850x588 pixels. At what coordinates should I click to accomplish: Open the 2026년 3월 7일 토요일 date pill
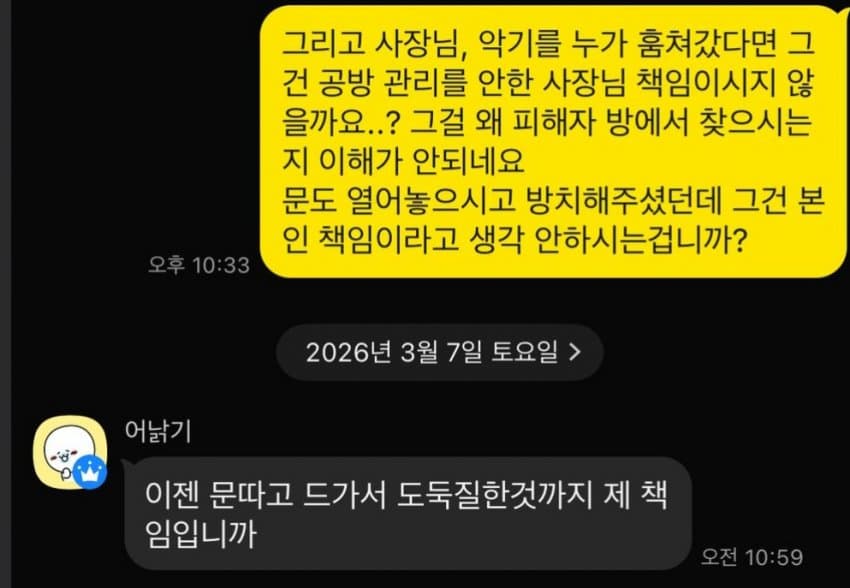(440, 352)
